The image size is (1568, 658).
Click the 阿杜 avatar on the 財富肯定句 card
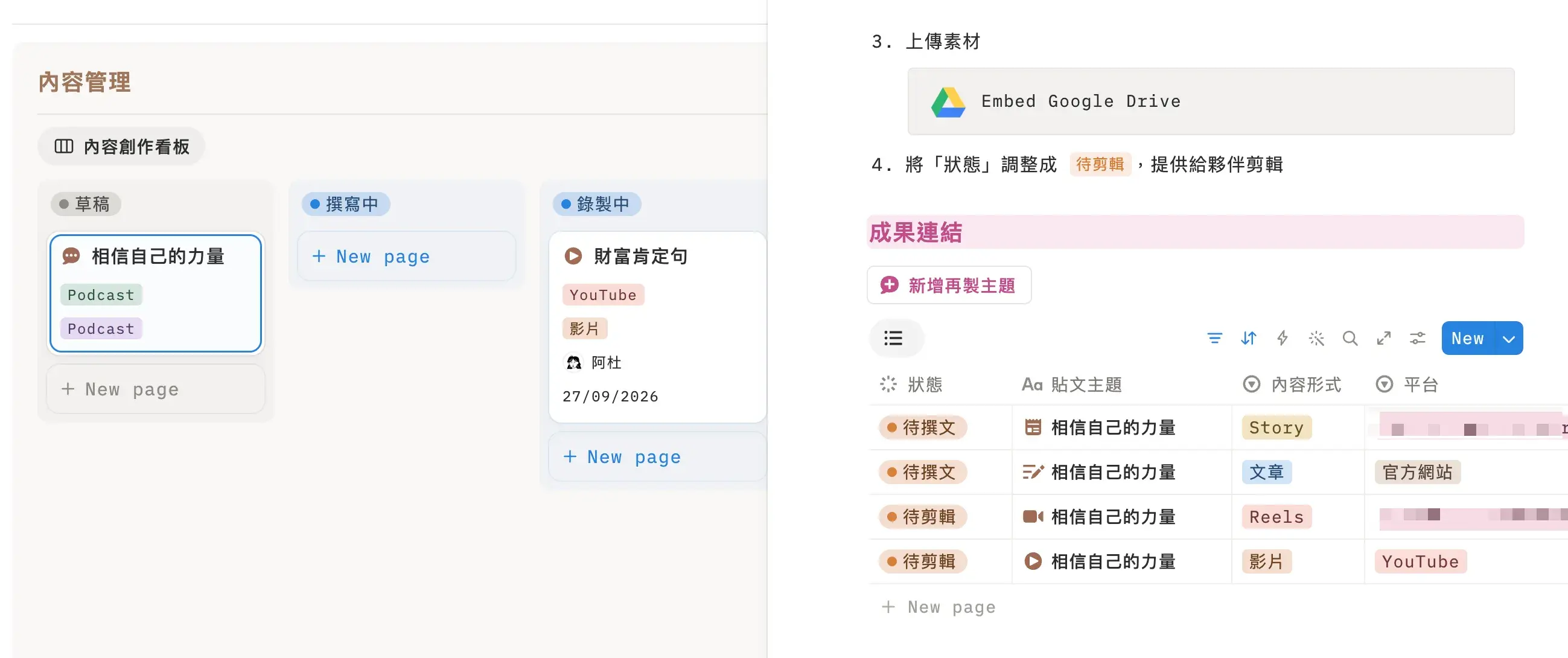[x=573, y=363]
